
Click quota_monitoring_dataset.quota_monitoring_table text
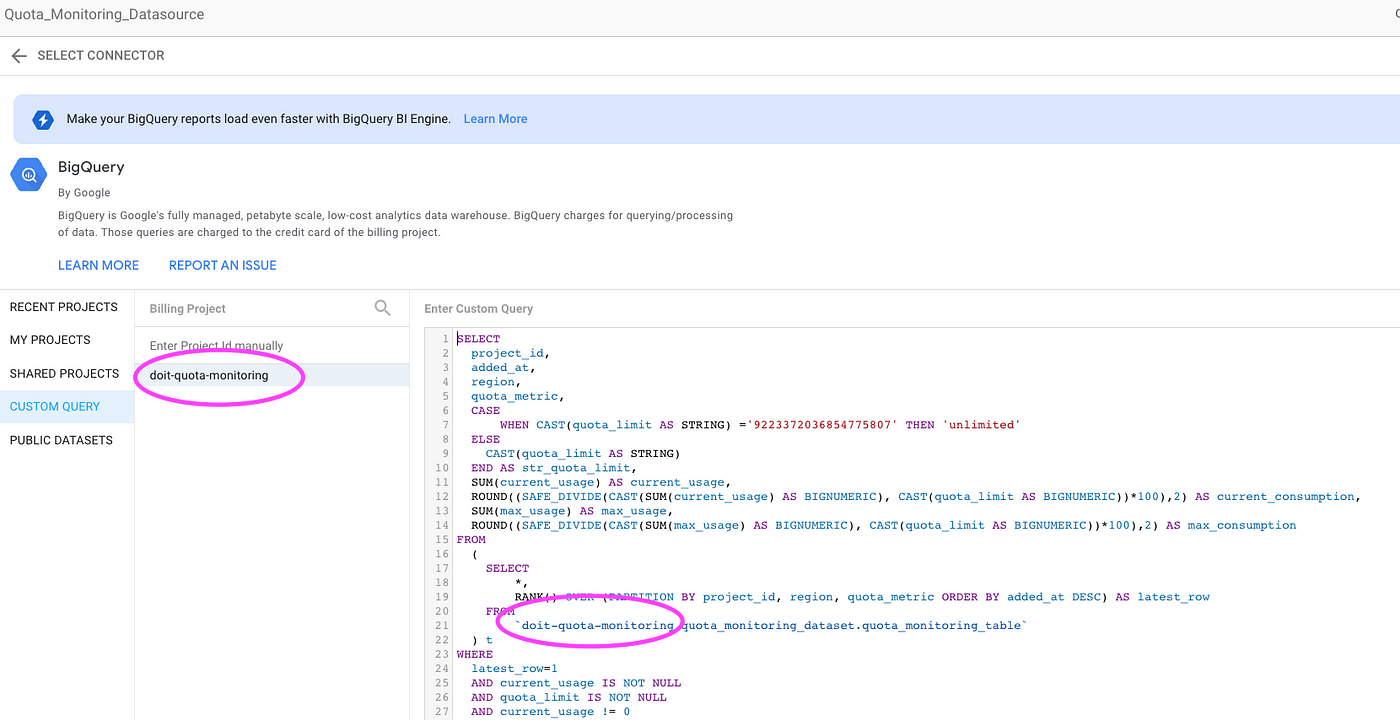[852, 626]
